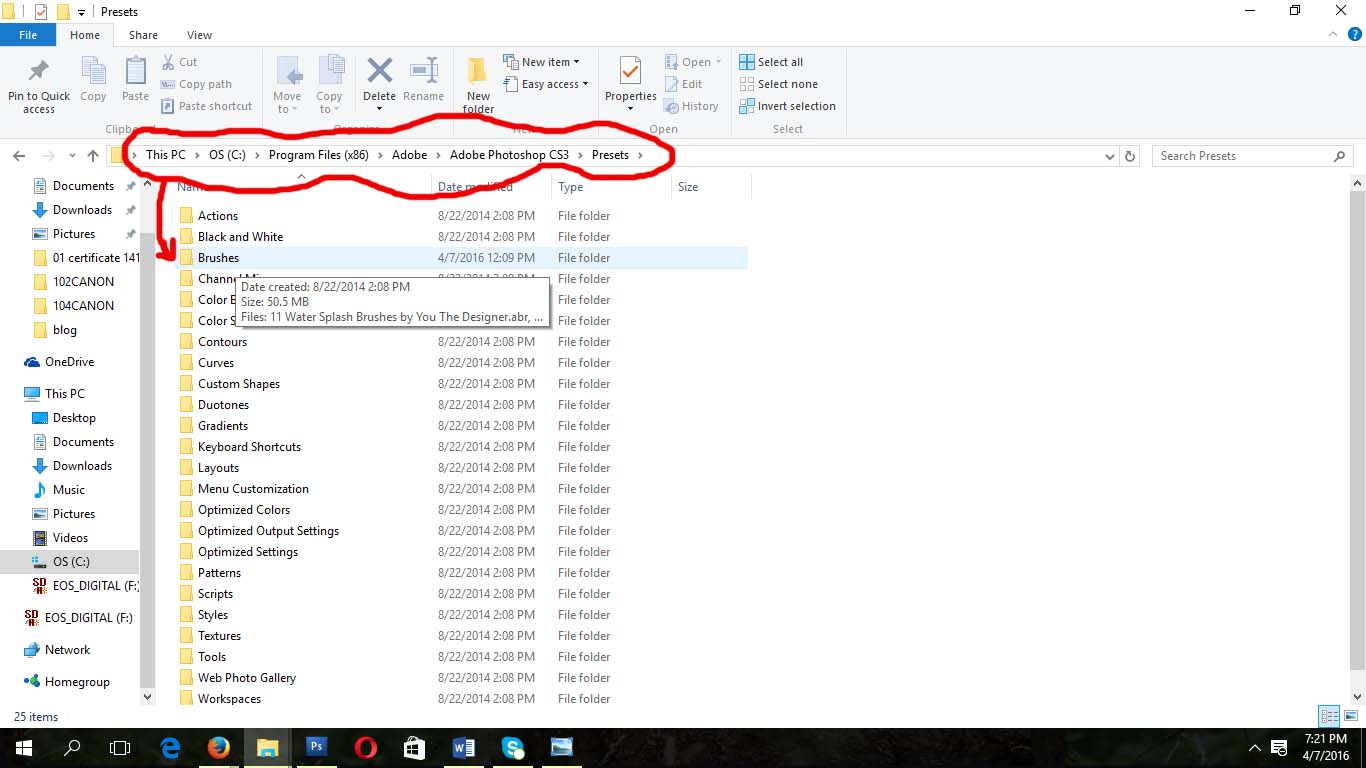Open Skype from the taskbar
1366x768 pixels.
[512, 747]
